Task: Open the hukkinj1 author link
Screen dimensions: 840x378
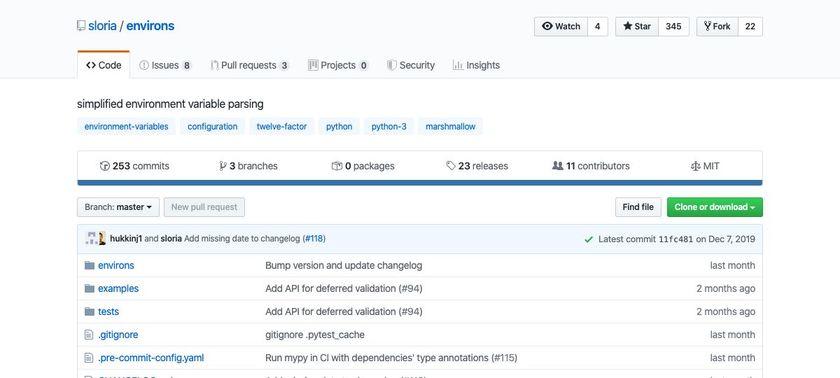Action: coord(126,239)
